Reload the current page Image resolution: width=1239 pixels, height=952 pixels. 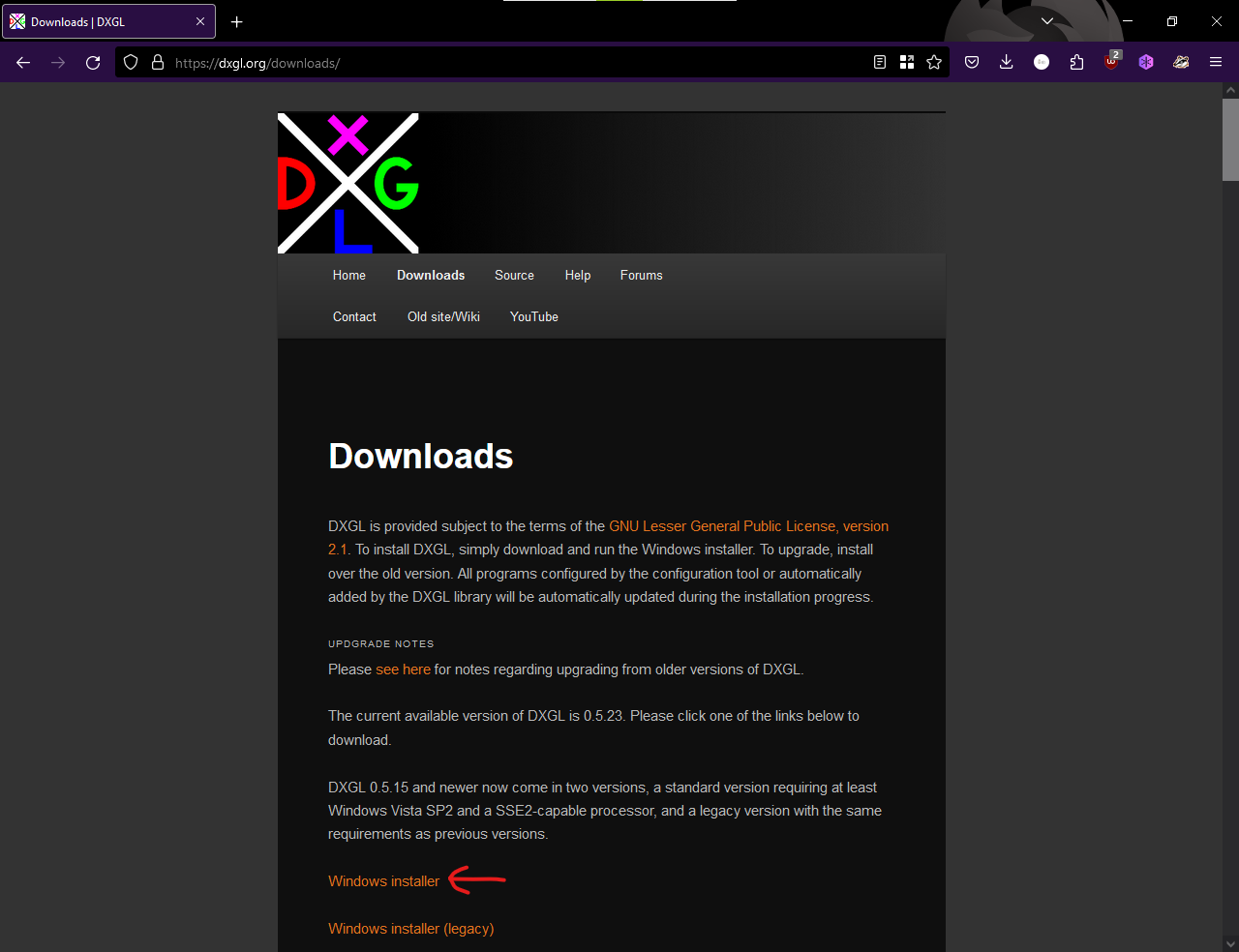pyautogui.click(x=93, y=63)
